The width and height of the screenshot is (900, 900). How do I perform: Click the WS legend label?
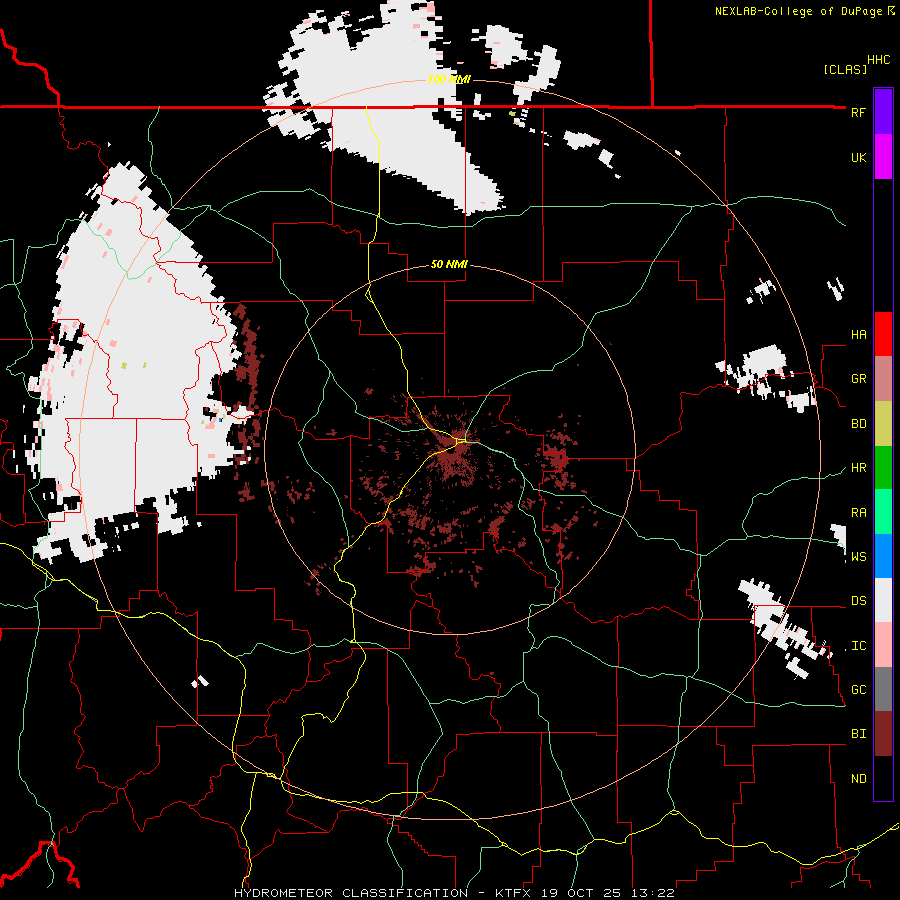tap(858, 557)
